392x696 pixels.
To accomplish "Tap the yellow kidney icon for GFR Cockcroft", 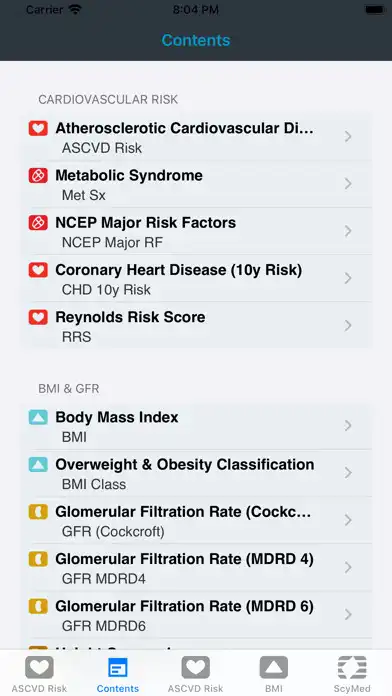I will coord(38,512).
